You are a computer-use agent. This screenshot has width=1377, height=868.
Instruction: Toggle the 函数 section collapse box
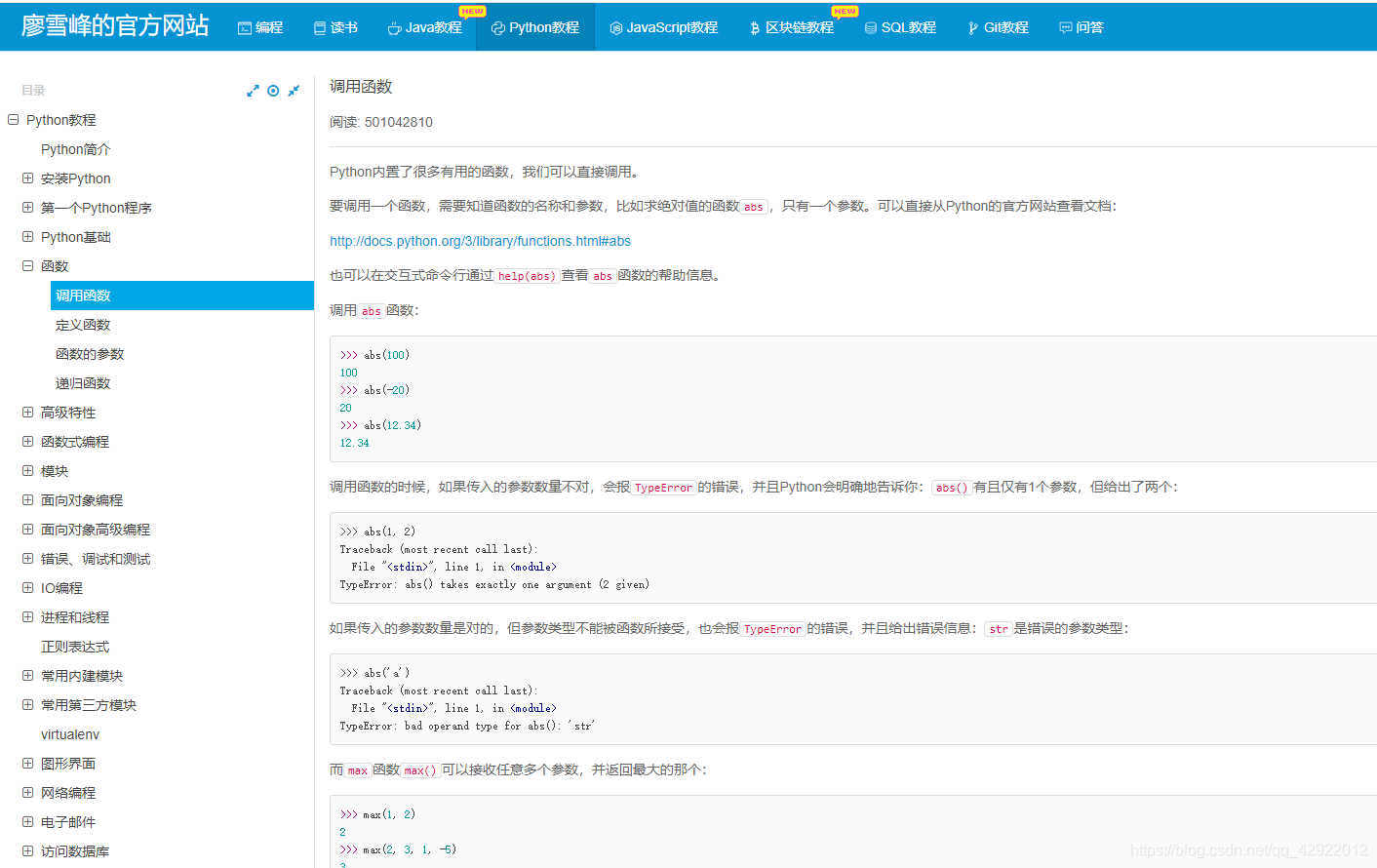pyautogui.click(x=27, y=265)
